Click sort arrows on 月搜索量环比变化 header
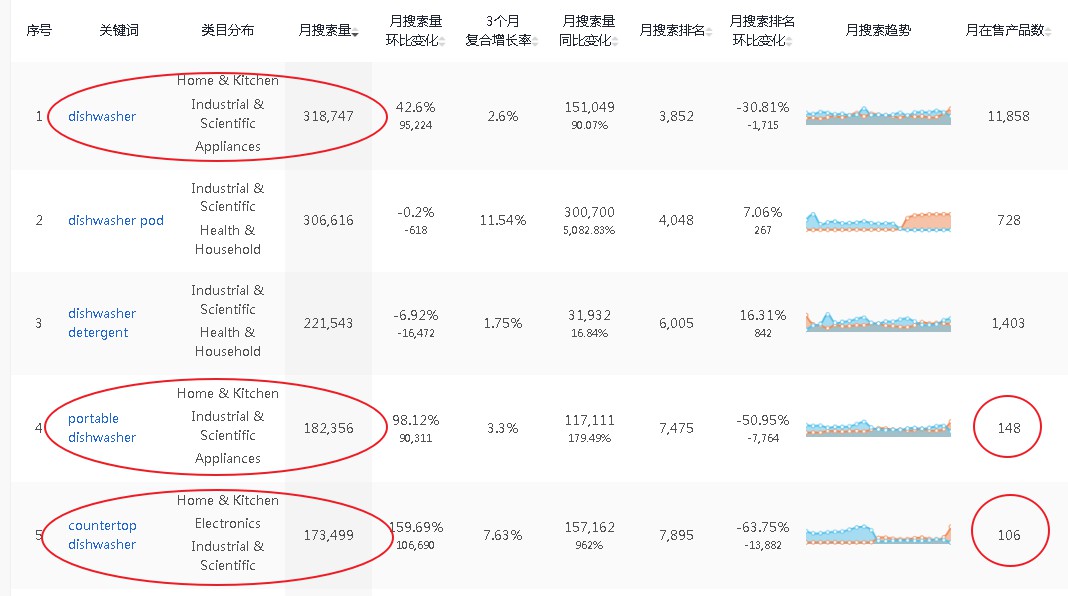Image resolution: width=1068 pixels, height=596 pixels. point(442,42)
